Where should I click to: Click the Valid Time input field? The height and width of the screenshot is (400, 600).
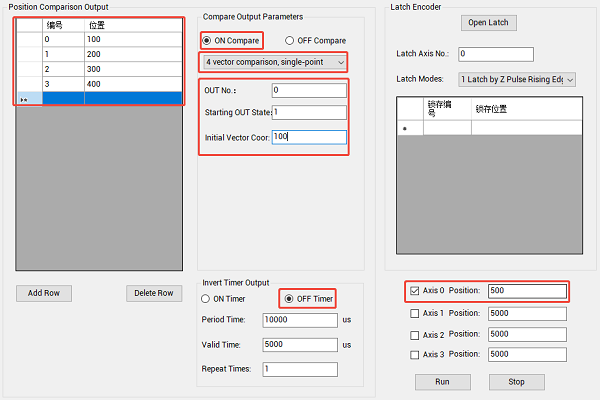pyautogui.click(x=299, y=344)
